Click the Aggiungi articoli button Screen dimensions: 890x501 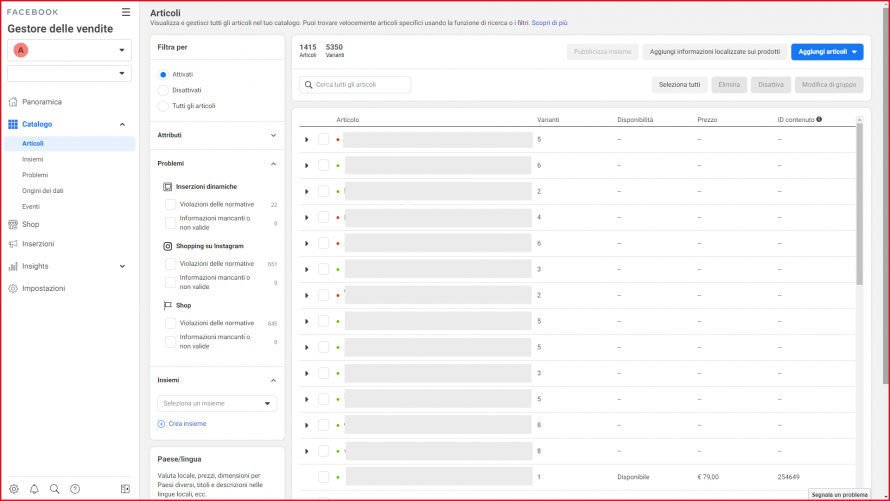point(828,52)
